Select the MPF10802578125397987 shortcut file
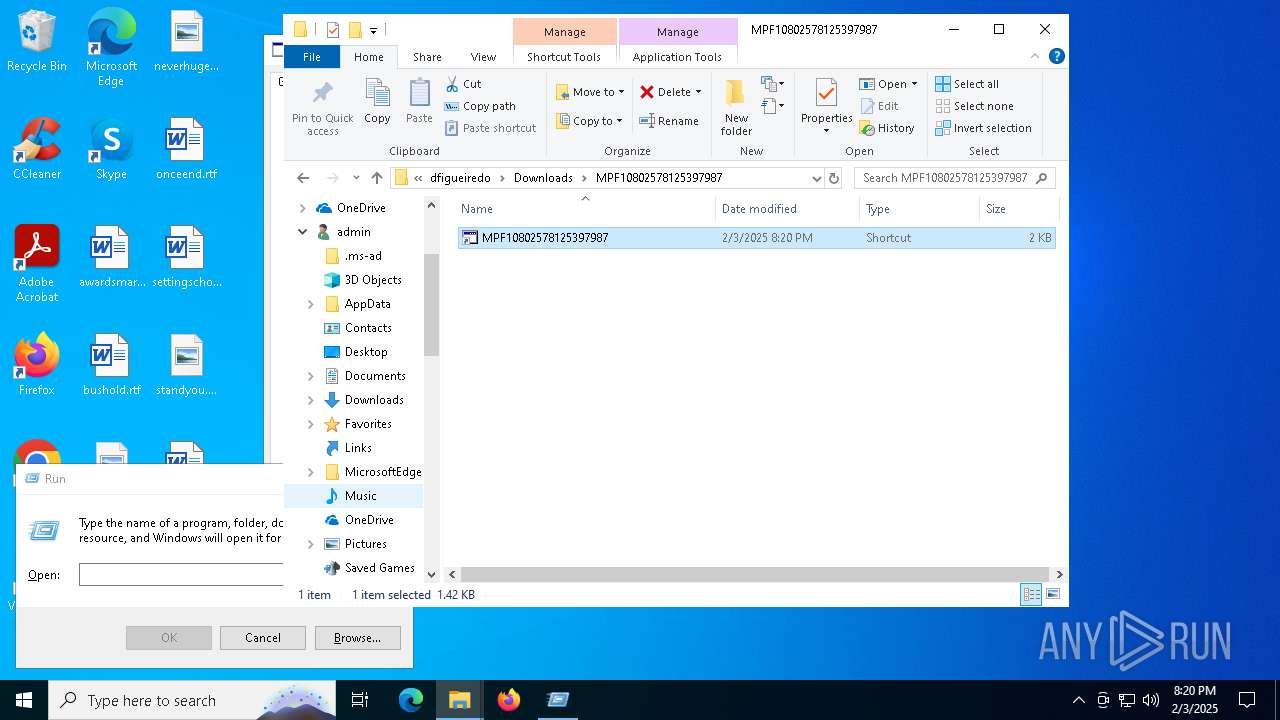 tap(756, 238)
